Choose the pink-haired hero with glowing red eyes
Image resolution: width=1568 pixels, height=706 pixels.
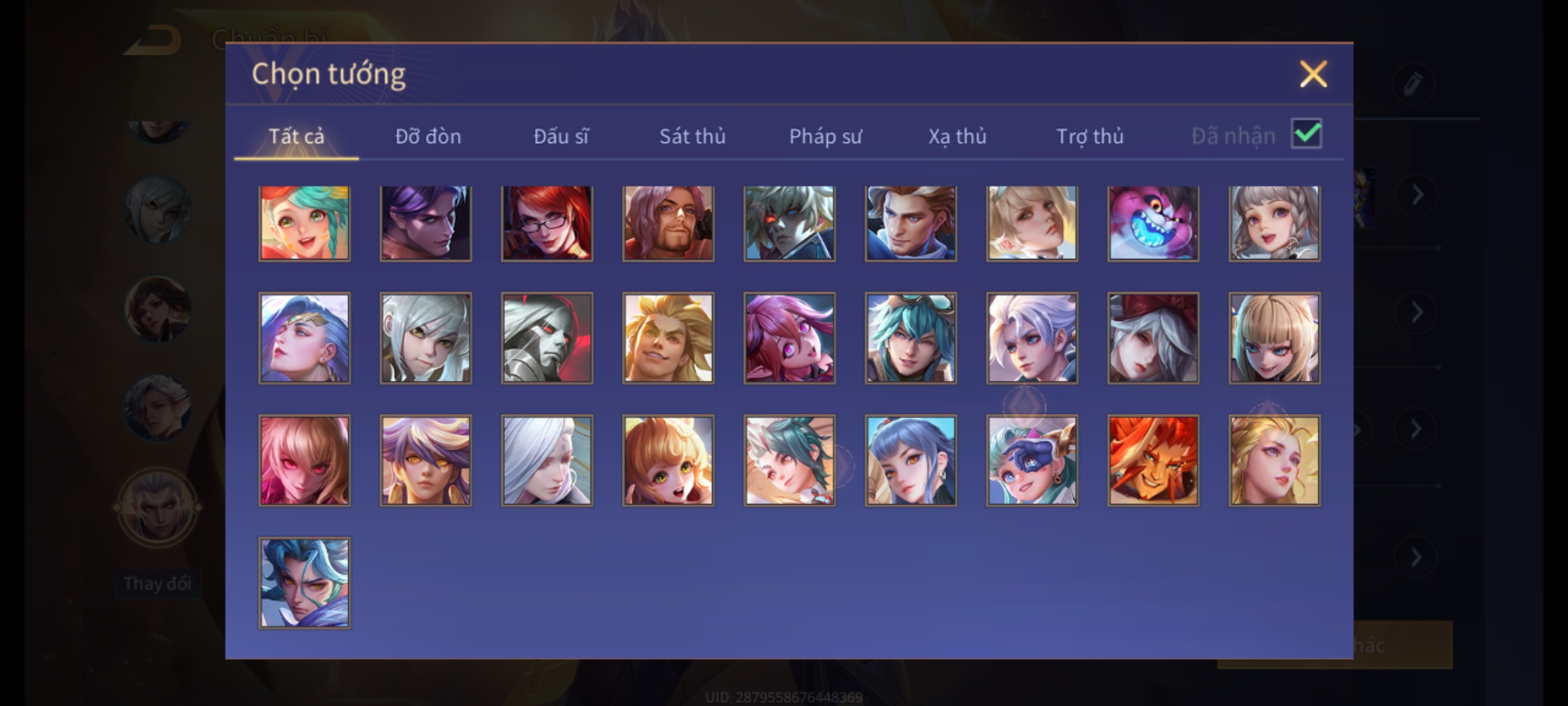[x=304, y=461]
